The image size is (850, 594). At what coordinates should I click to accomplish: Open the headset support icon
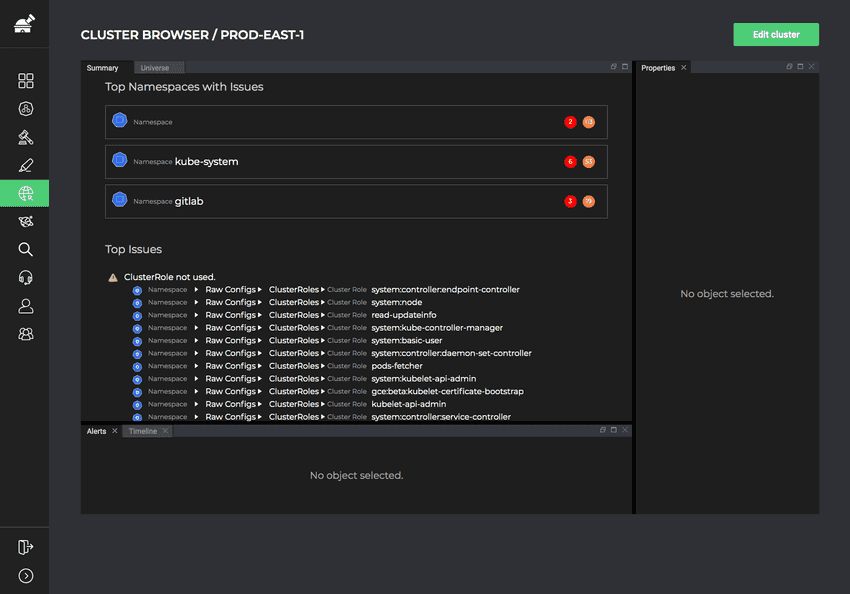26,278
